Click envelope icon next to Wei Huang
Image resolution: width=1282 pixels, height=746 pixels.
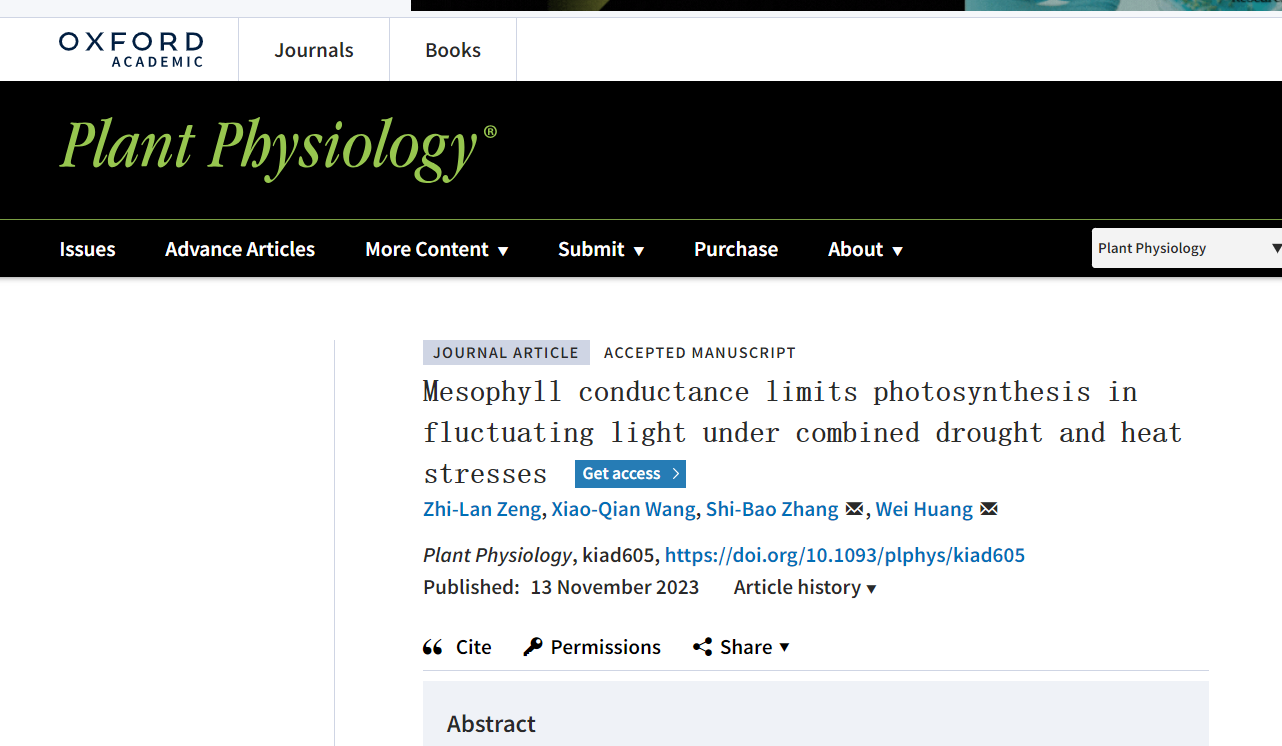(988, 509)
